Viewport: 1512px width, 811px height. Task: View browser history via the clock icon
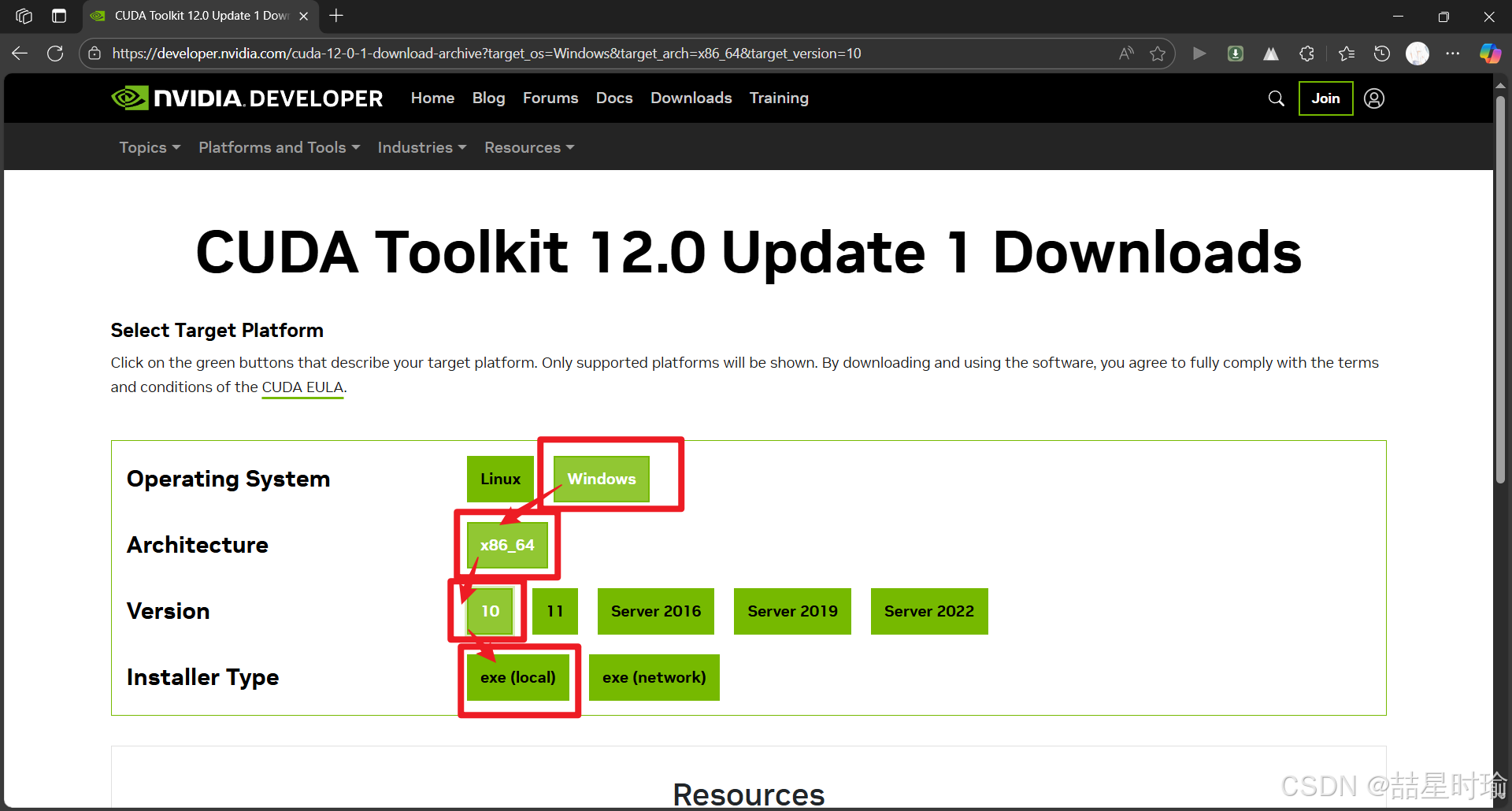(1380, 53)
